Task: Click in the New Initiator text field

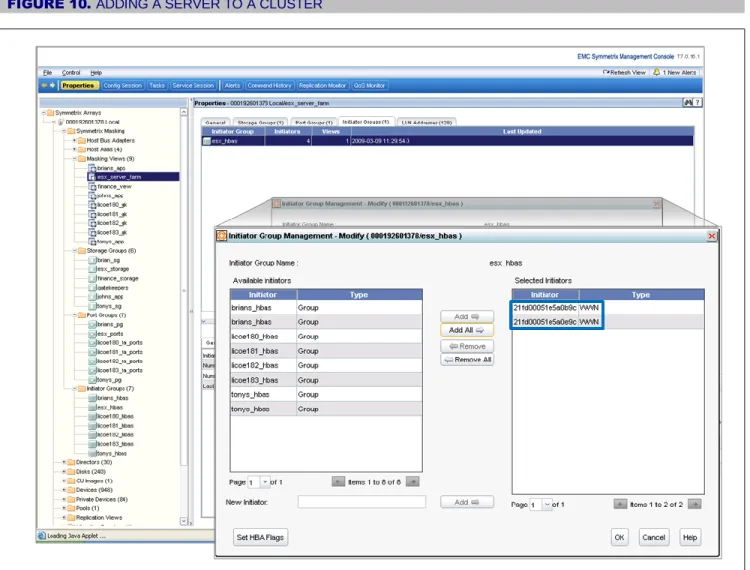Action: [362, 502]
